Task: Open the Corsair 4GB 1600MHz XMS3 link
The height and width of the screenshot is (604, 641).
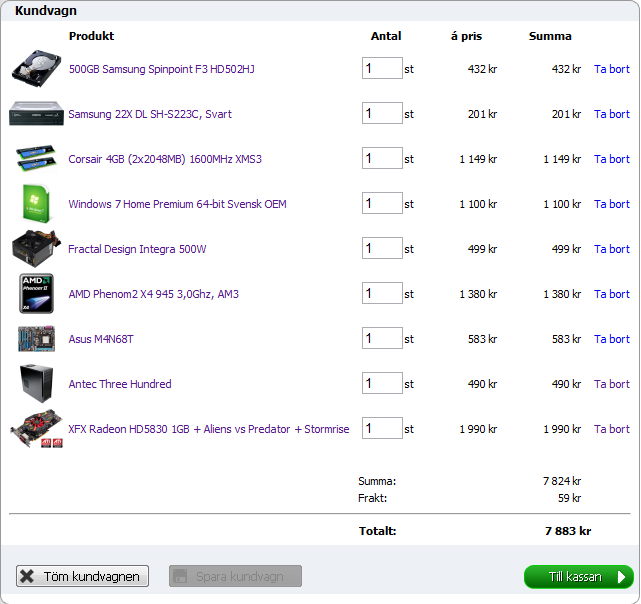Action: point(165,159)
